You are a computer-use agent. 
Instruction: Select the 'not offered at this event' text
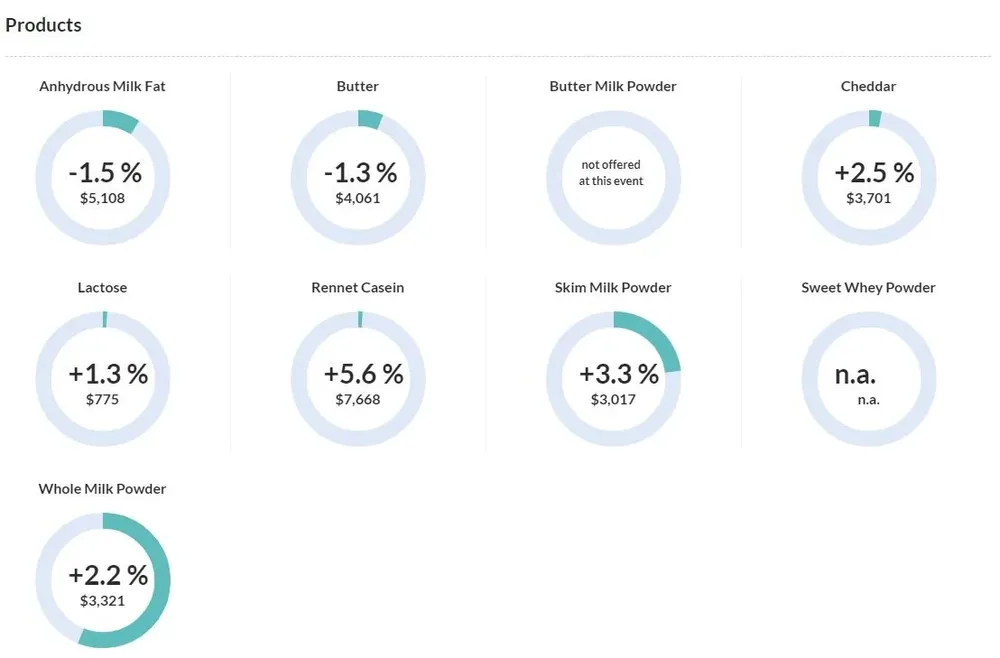click(x=612, y=172)
